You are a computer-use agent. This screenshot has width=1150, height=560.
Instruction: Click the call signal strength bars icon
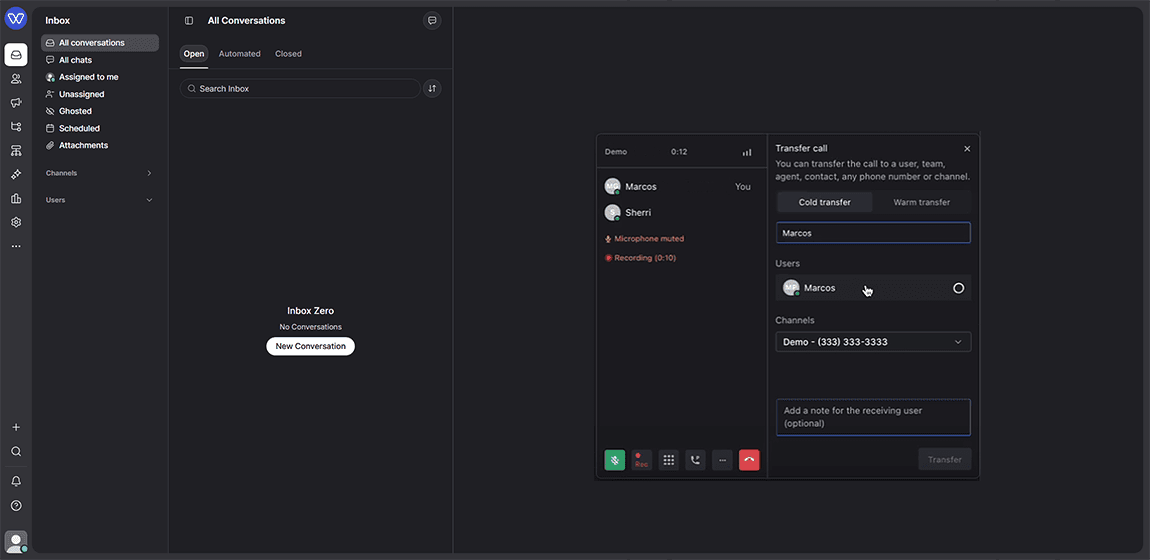click(x=747, y=152)
